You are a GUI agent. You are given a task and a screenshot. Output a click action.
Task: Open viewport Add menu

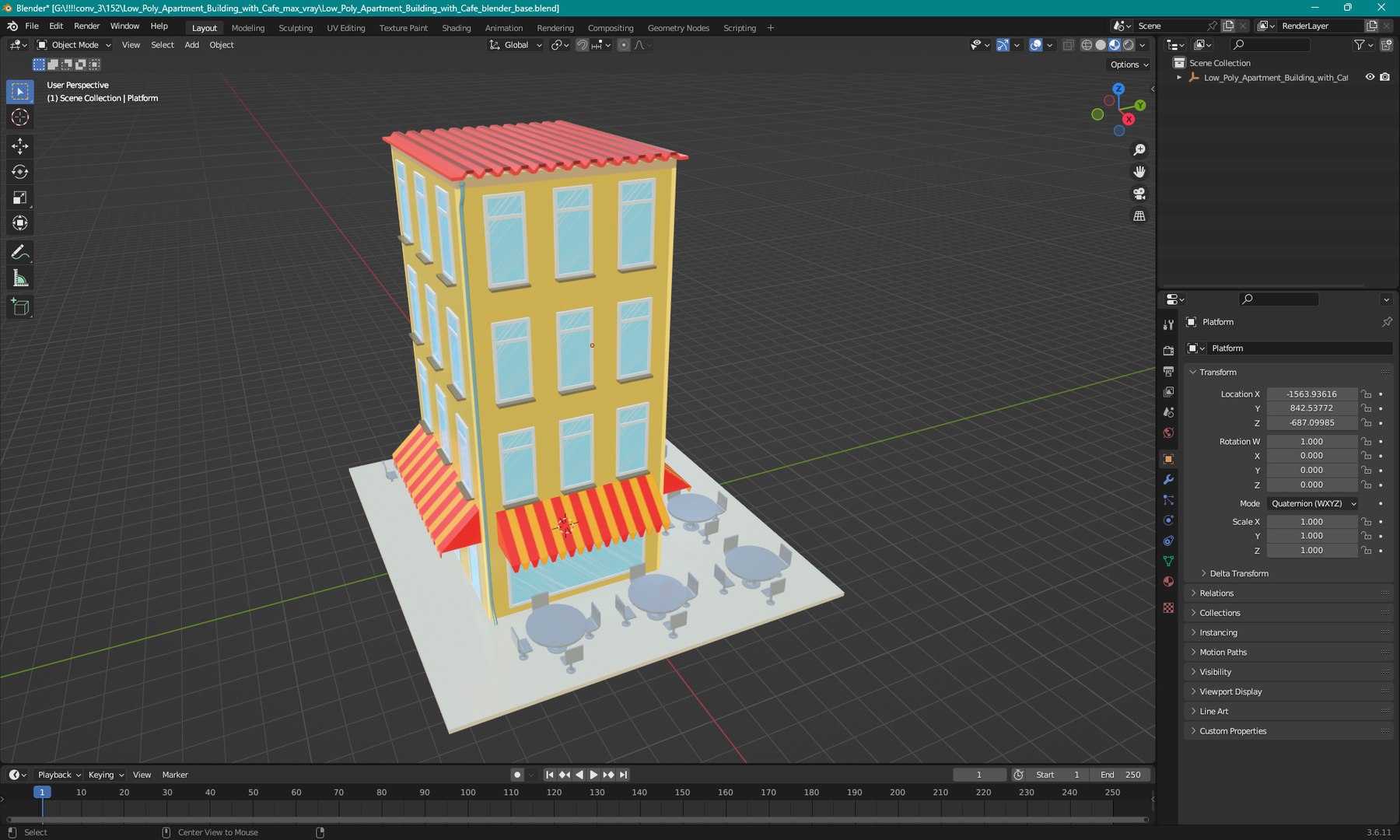[191, 45]
